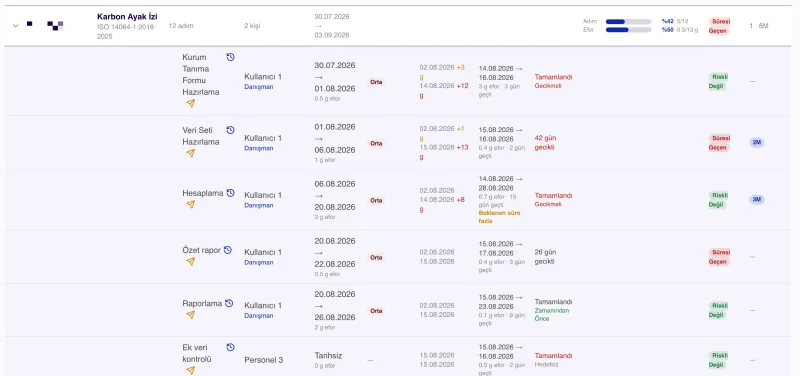The image size is (800, 376).
Task: Click 26 gün gecikti status text
Action: 545,257
